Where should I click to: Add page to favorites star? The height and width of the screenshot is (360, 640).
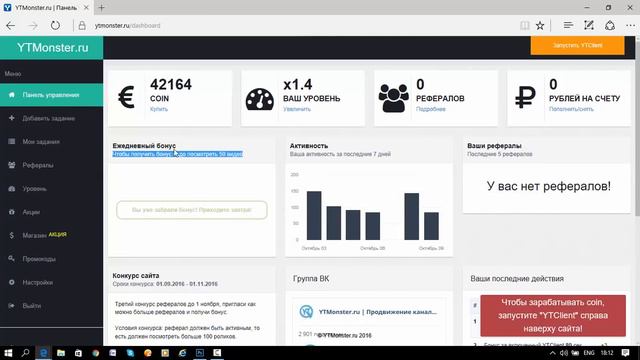[540, 26]
